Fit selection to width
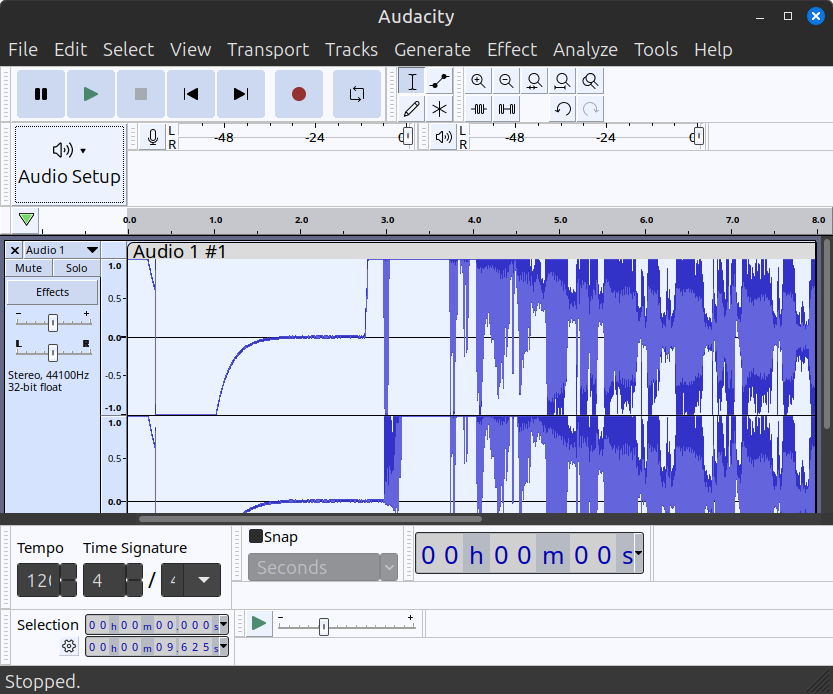The height and width of the screenshot is (694, 833). (x=534, y=81)
